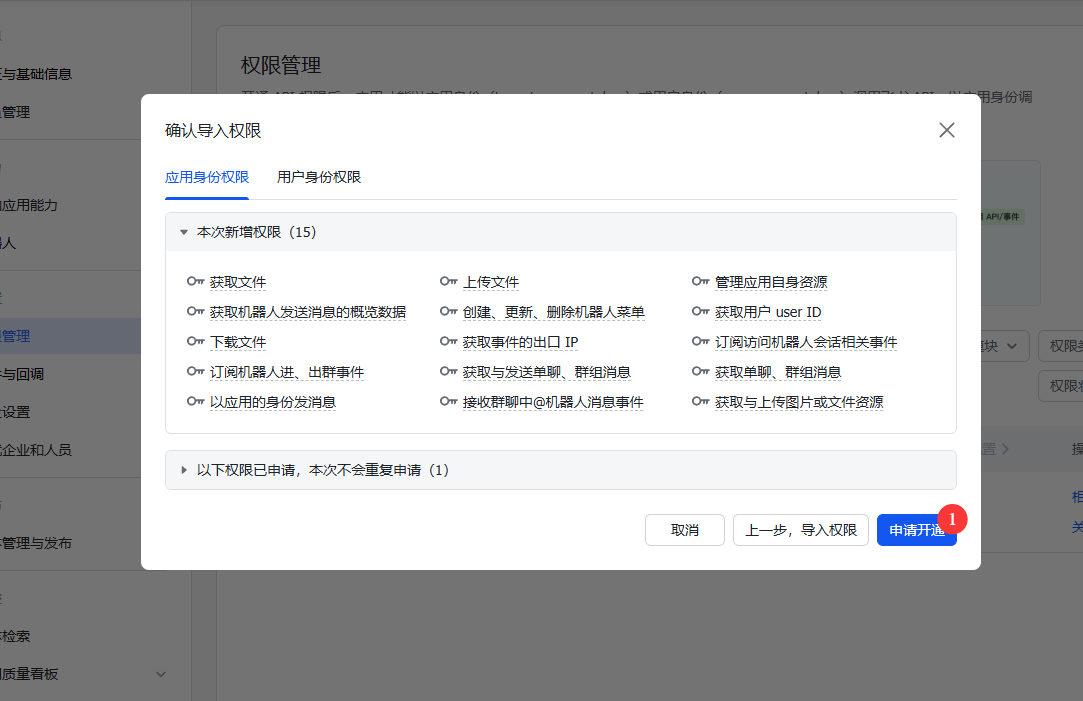Click the key icon next to 上传文件
The height and width of the screenshot is (701, 1083).
(449, 282)
